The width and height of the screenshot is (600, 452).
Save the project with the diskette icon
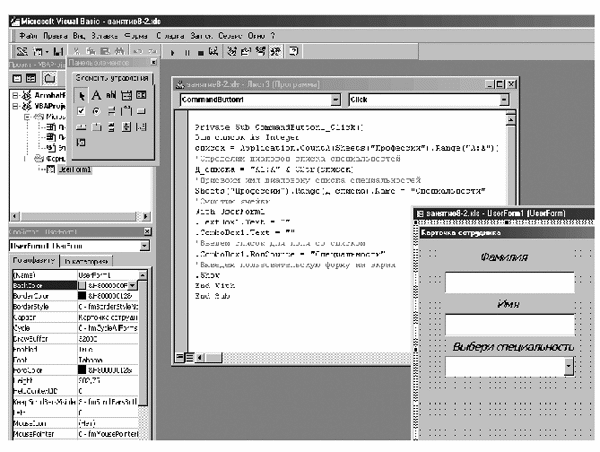tap(58, 51)
